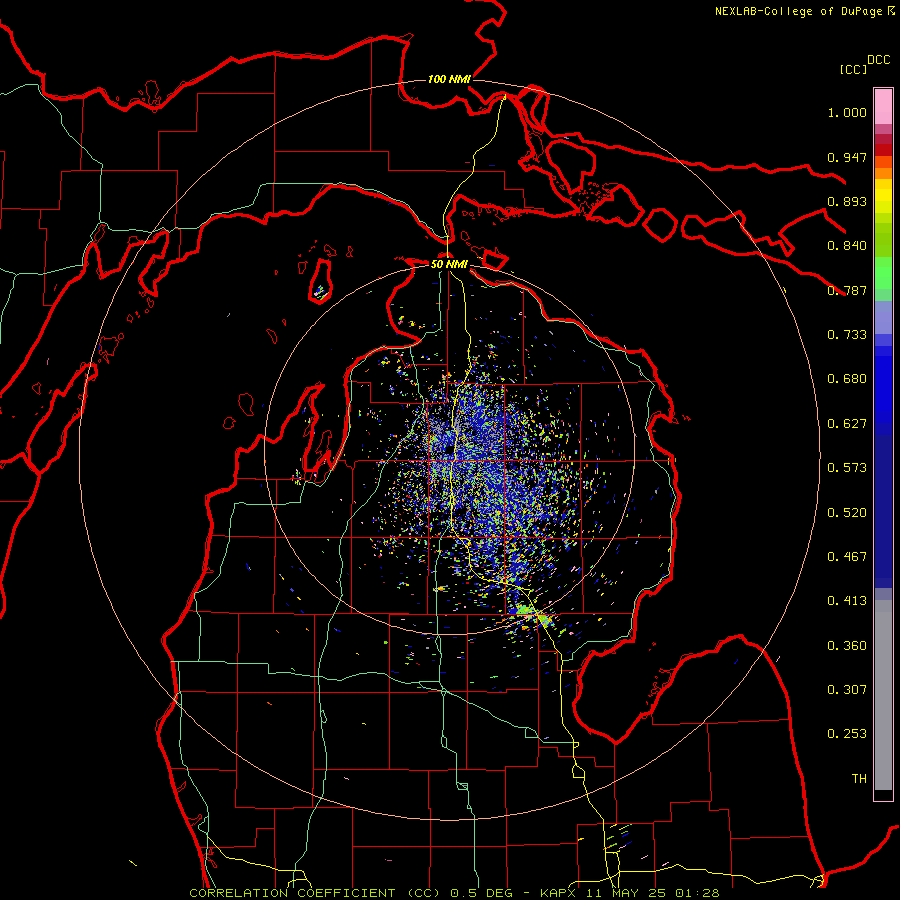
Task: Click the TH threshold label on the legend
Action: click(859, 779)
